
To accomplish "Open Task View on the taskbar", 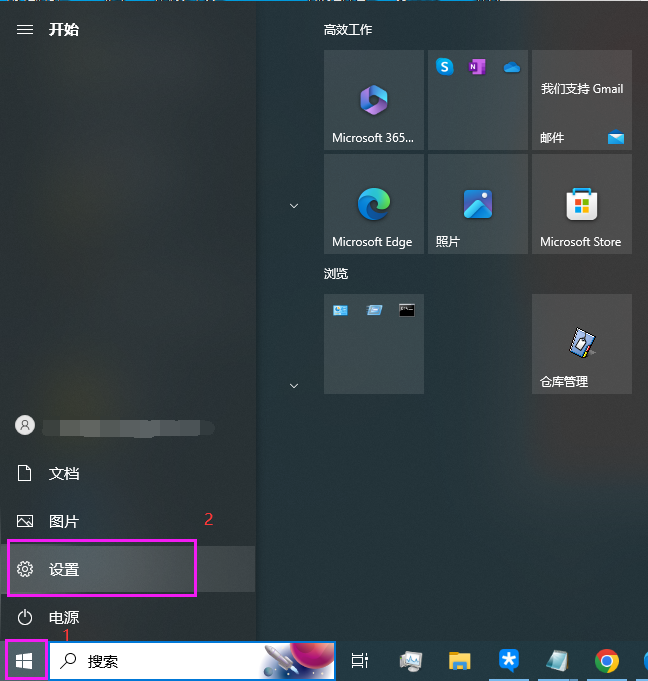I will tap(360, 661).
